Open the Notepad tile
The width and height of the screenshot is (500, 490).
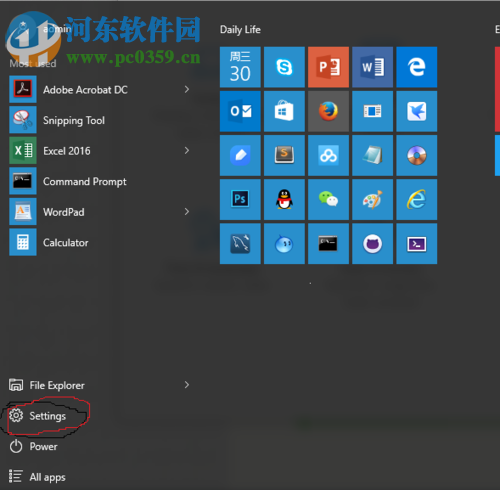point(372,155)
